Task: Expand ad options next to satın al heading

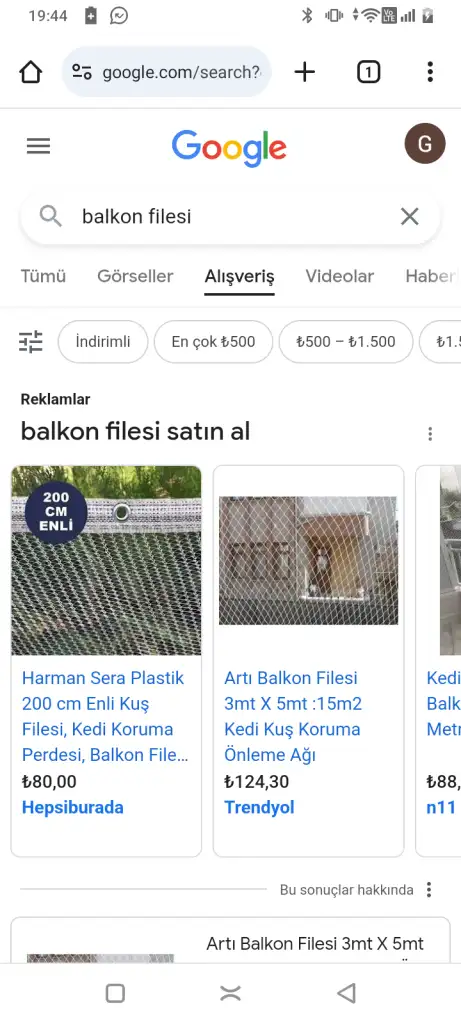Action: pos(430,434)
